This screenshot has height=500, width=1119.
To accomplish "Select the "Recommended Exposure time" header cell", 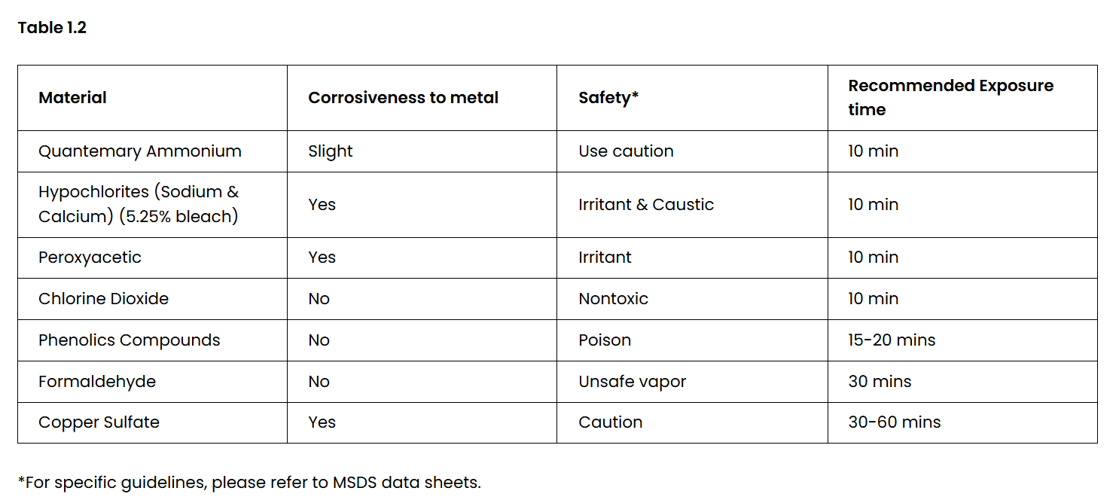I will 950,98.
